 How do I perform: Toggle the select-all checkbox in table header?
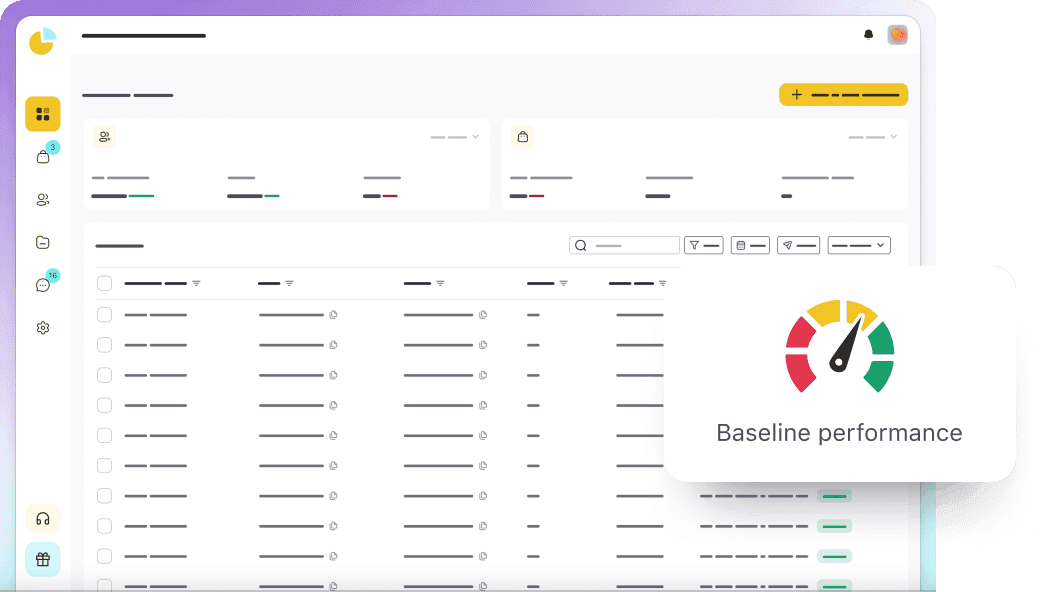click(105, 283)
